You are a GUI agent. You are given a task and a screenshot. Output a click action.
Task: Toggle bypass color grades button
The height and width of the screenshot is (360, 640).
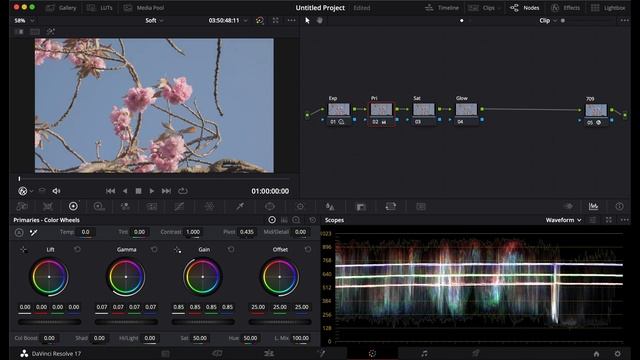coord(260,20)
